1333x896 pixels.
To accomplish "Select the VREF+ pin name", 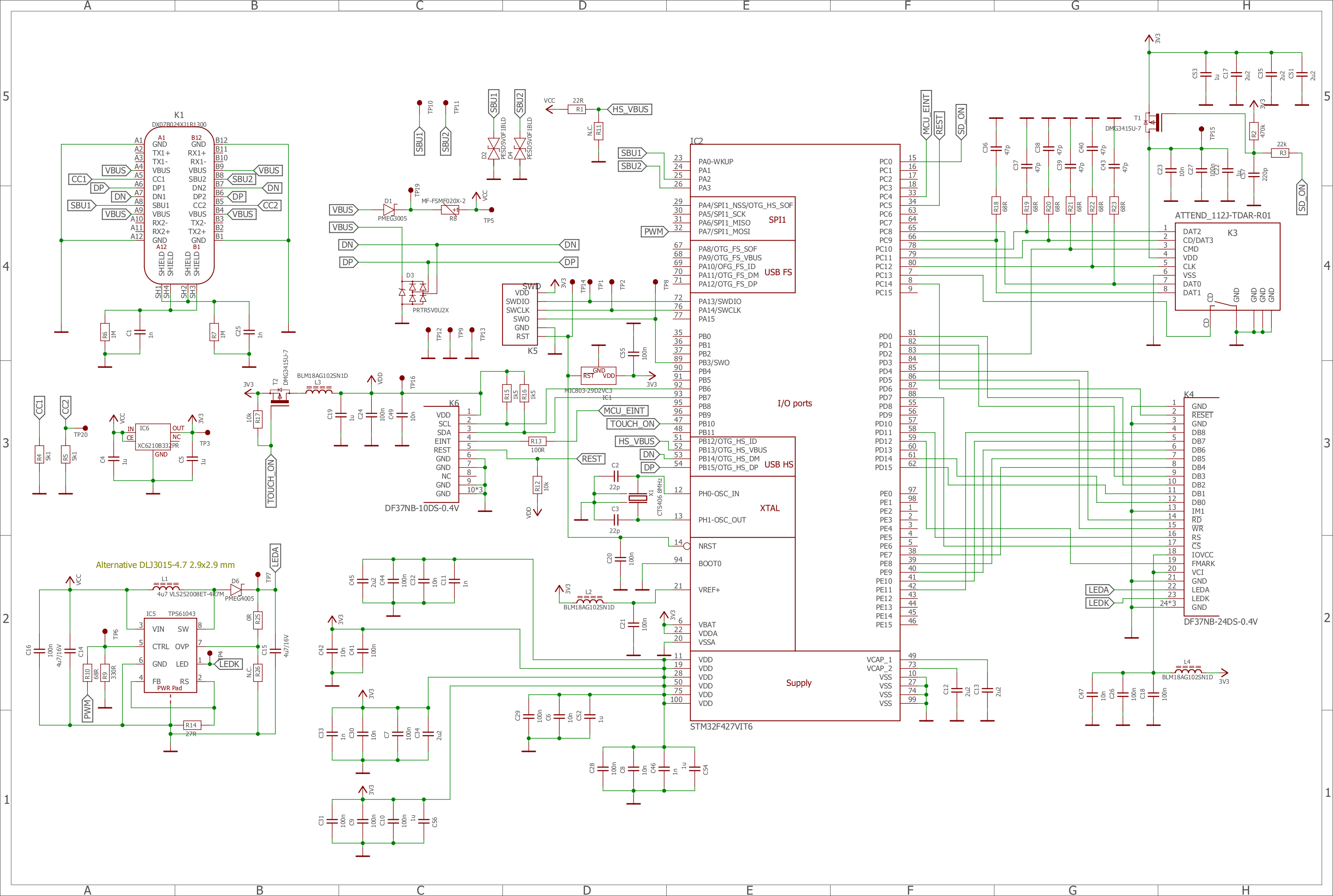I will coord(709,590).
